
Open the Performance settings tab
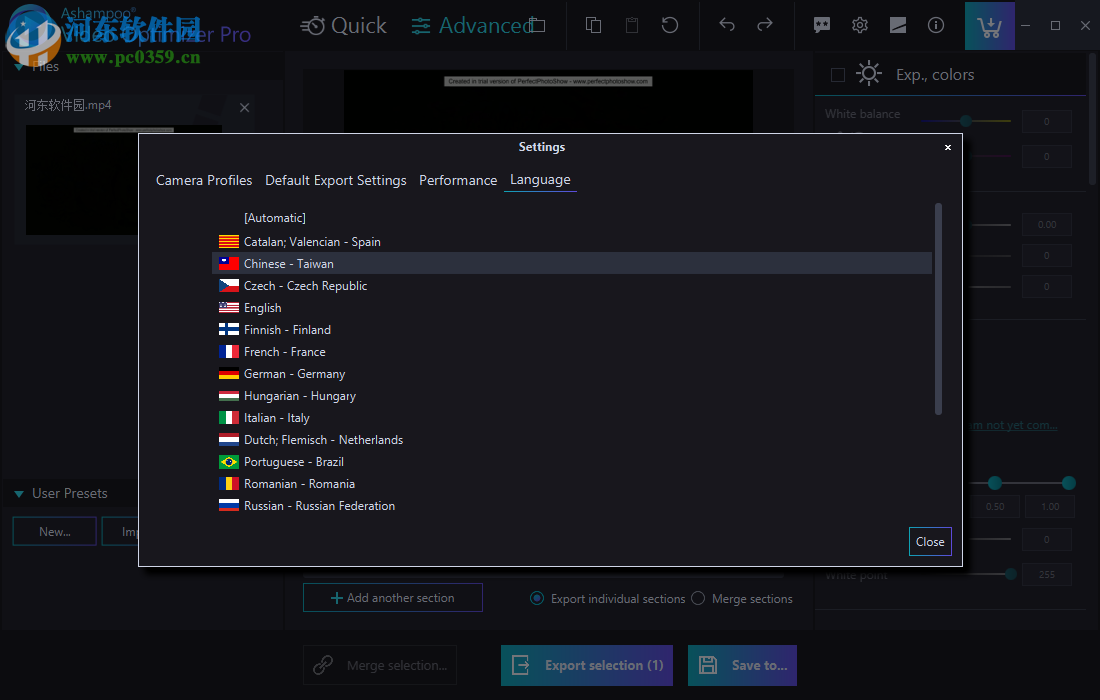pyautogui.click(x=458, y=180)
